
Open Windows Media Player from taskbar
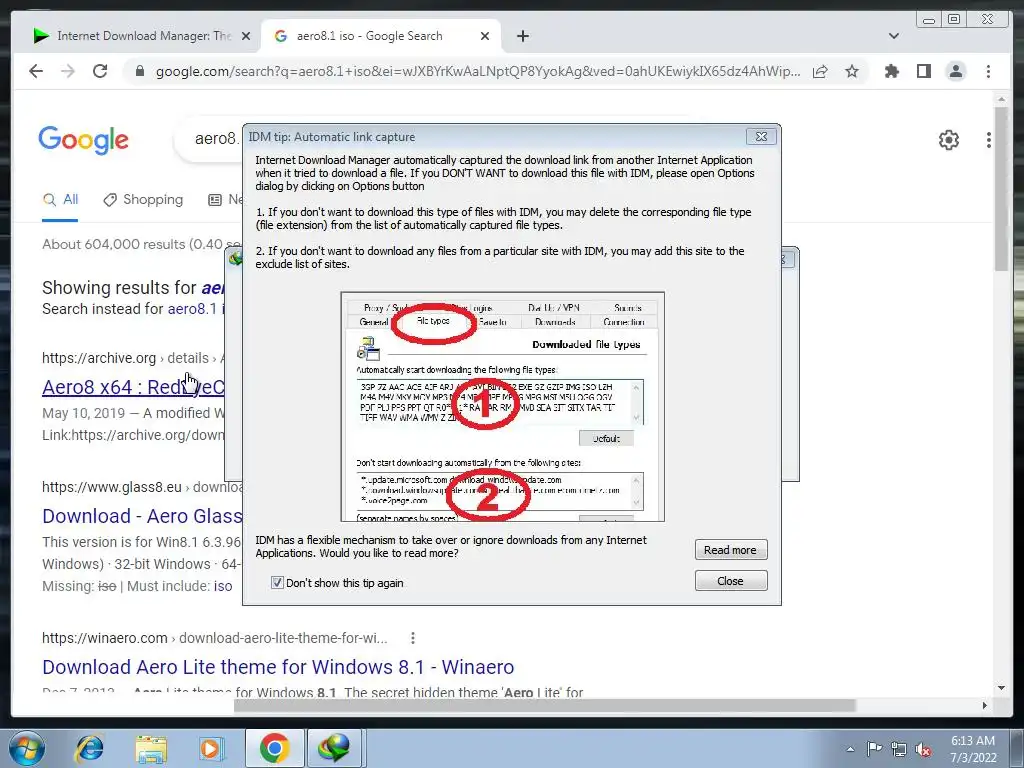click(211, 748)
